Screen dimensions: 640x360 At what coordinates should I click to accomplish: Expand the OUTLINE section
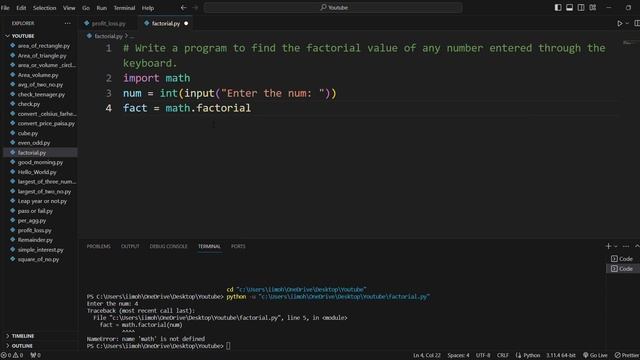pos(22,346)
